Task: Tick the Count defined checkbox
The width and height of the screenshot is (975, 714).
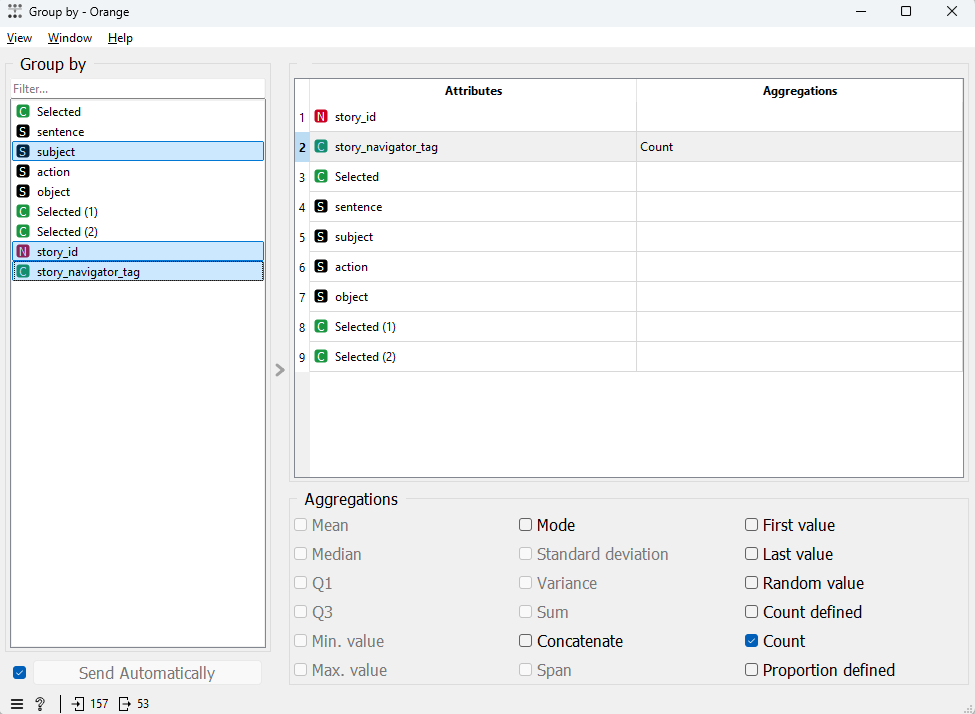Action: click(x=751, y=612)
